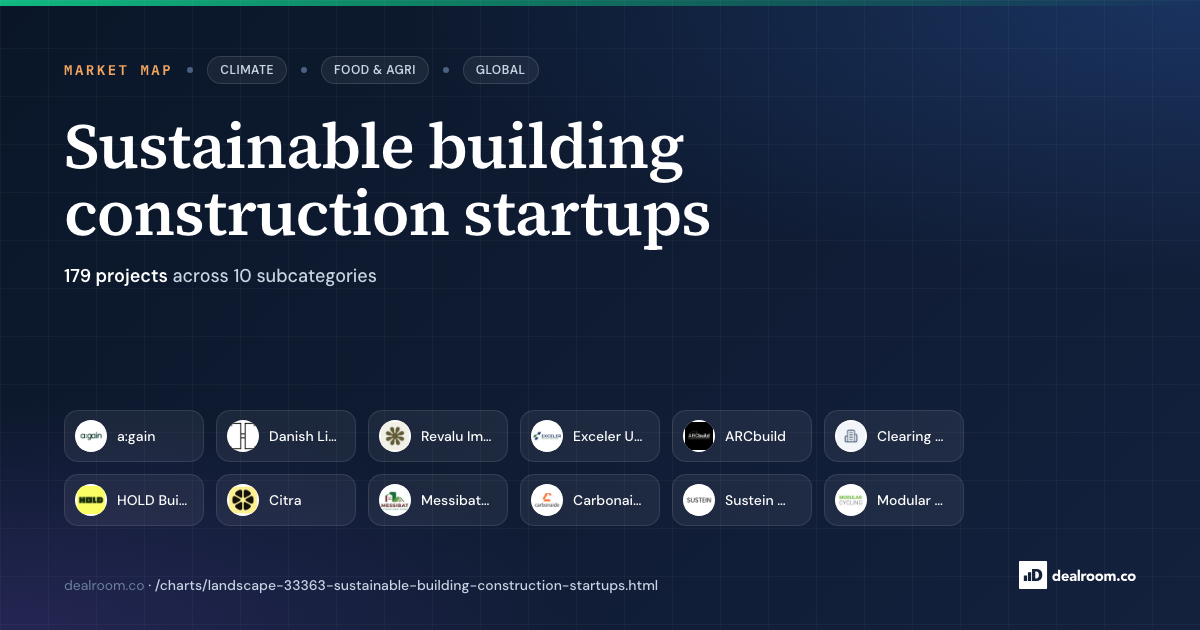Click the orange Carbonaide logo icon

[547, 500]
